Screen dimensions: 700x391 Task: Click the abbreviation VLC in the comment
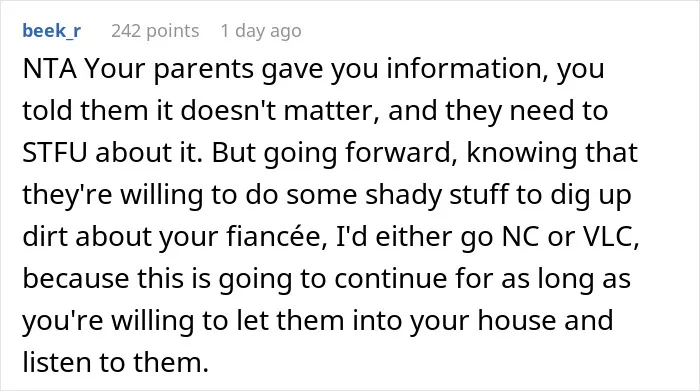coord(611,236)
